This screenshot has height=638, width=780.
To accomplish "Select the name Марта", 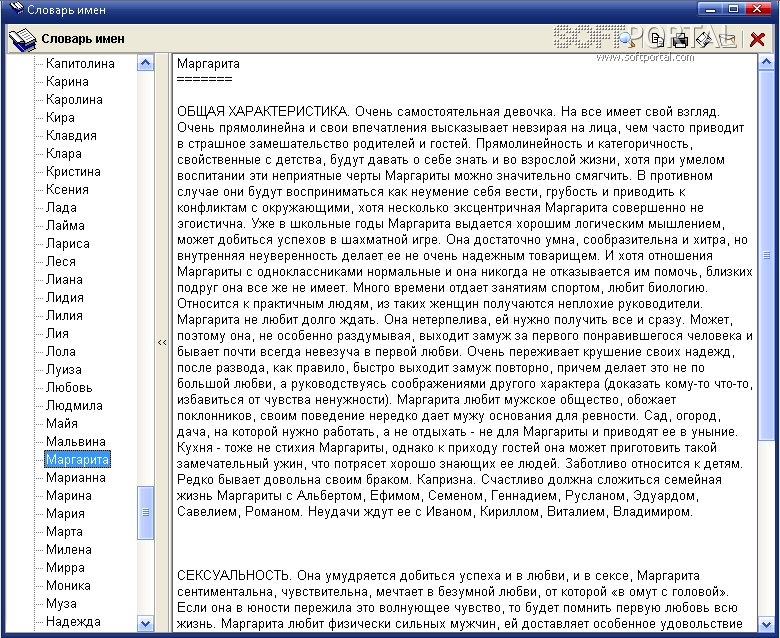I will tap(64, 532).
